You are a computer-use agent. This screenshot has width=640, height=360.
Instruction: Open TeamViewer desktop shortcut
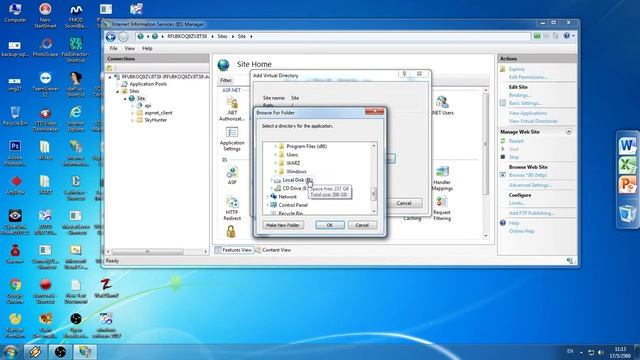coord(45,84)
